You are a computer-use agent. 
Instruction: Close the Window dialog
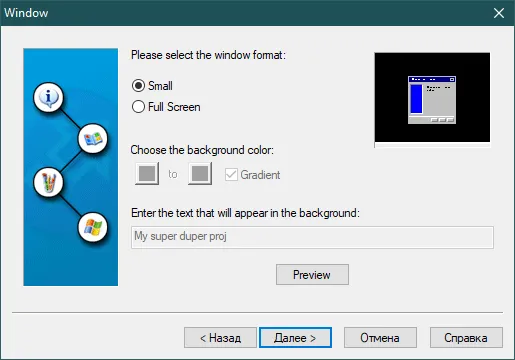pos(499,13)
